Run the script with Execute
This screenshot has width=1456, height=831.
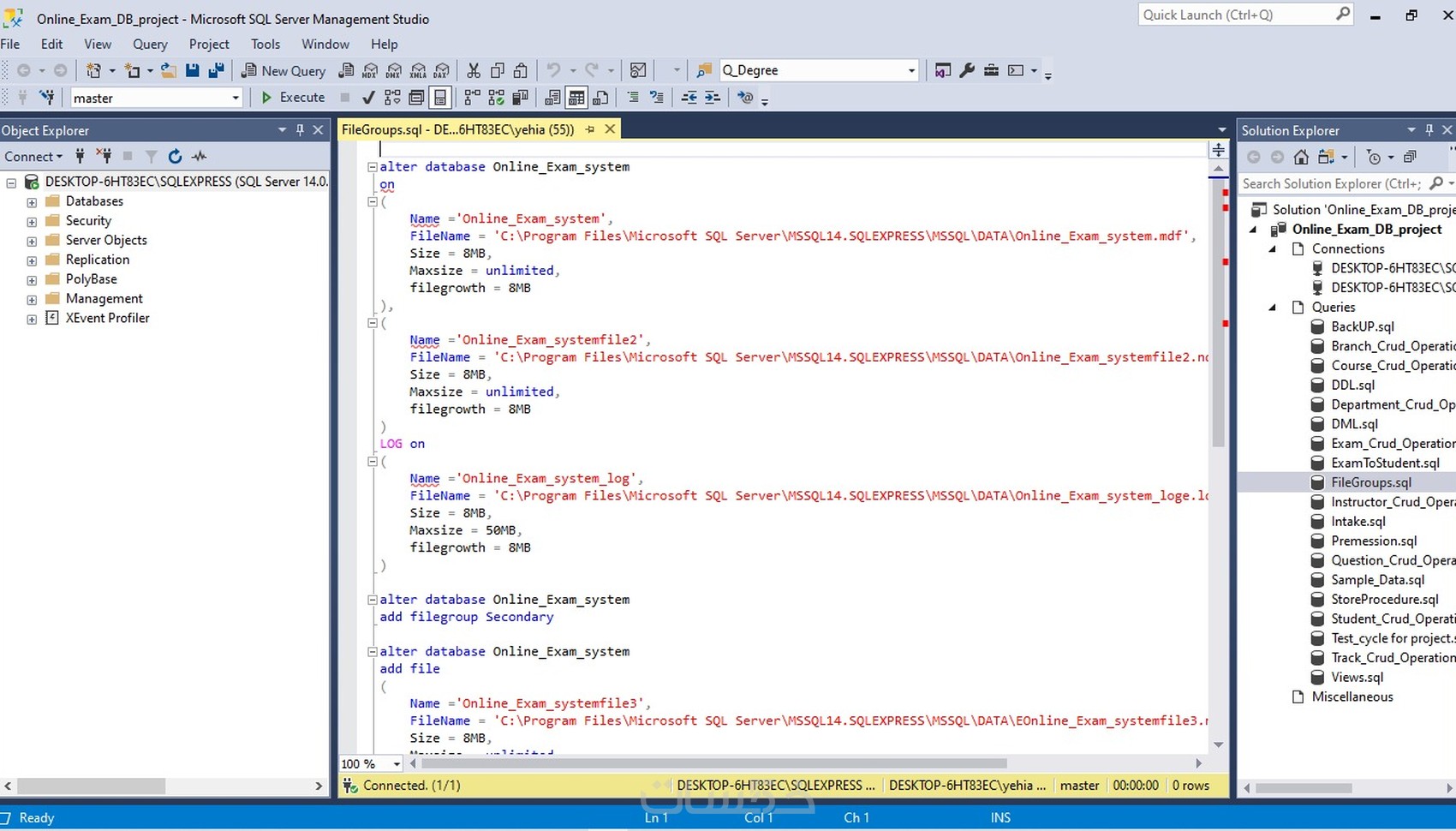(293, 98)
